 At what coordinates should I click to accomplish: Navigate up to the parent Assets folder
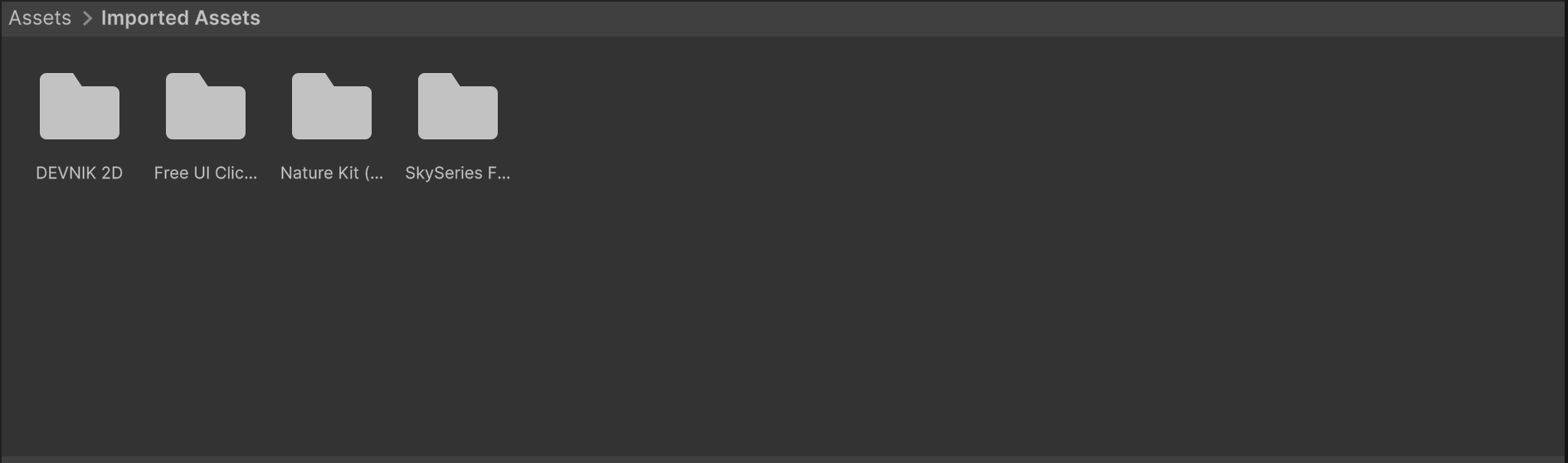pyautogui.click(x=40, y=18)
